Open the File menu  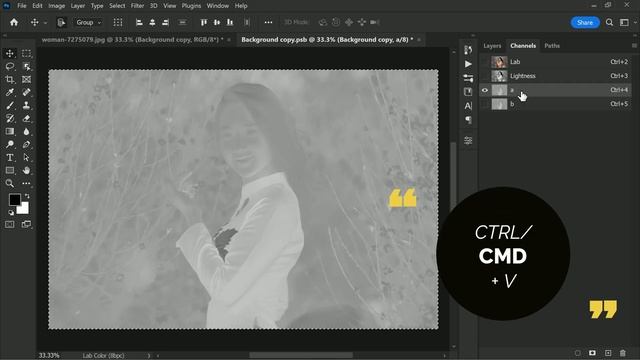22,6
